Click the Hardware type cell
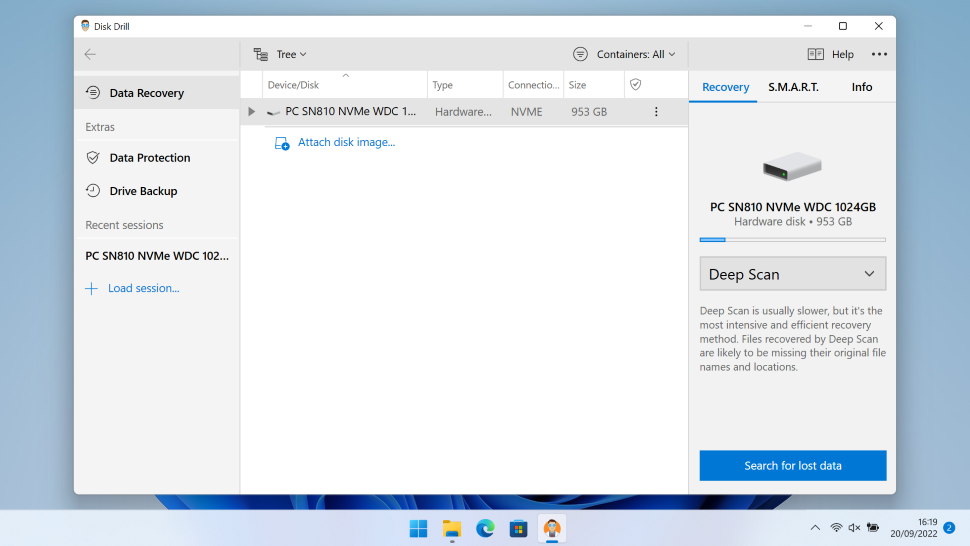970x546 pixels. (463, 112)
